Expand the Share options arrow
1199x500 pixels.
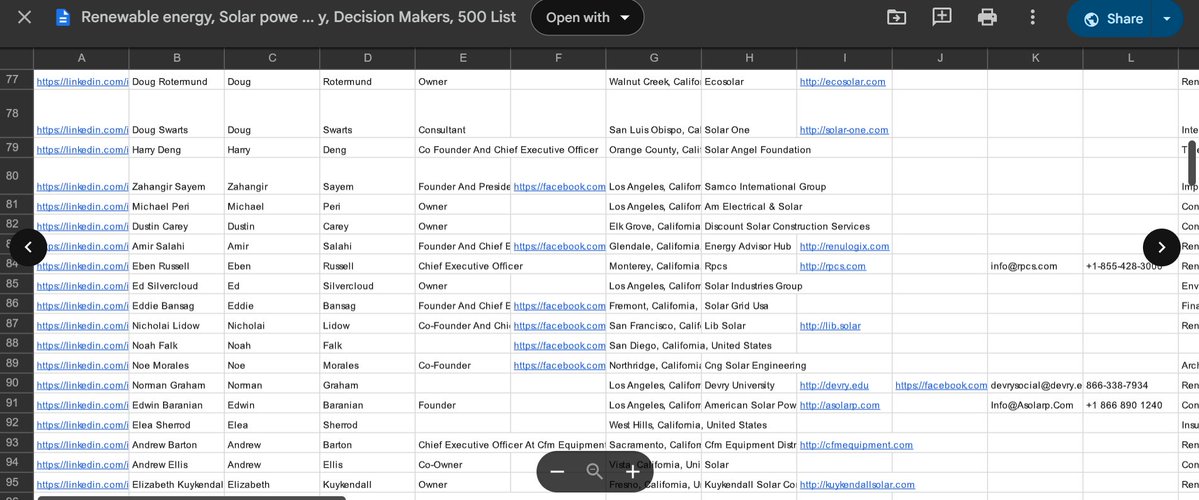click(1167, 19)
